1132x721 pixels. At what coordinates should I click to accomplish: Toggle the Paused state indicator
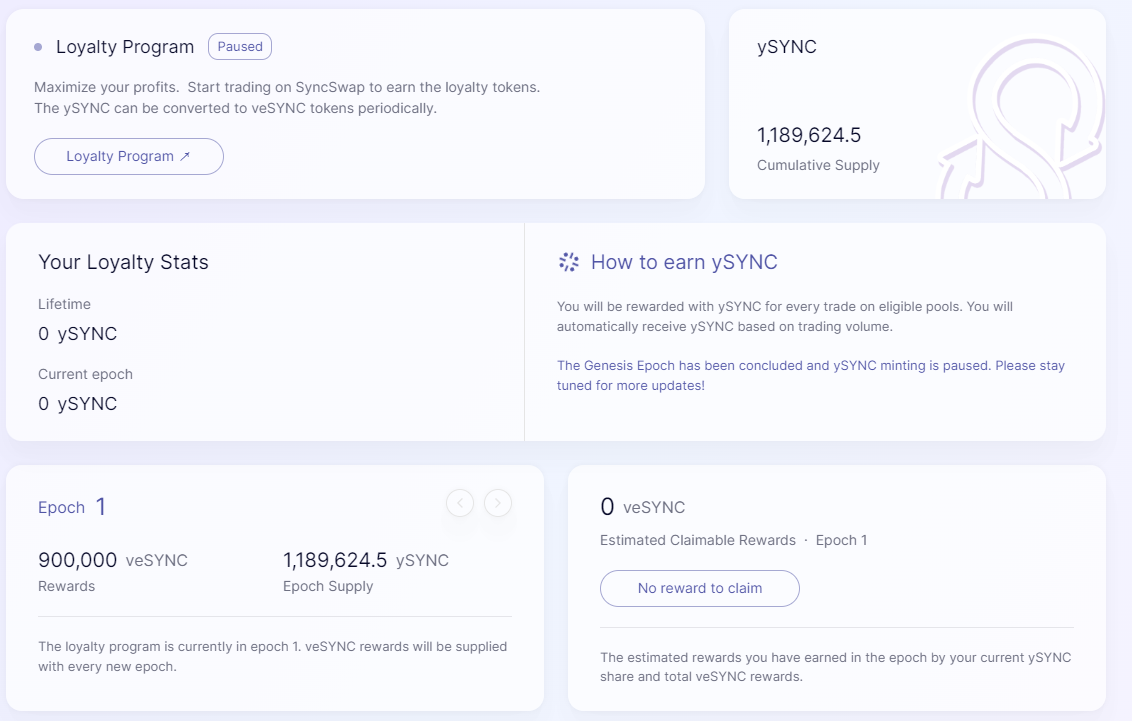tap(239, 46)
